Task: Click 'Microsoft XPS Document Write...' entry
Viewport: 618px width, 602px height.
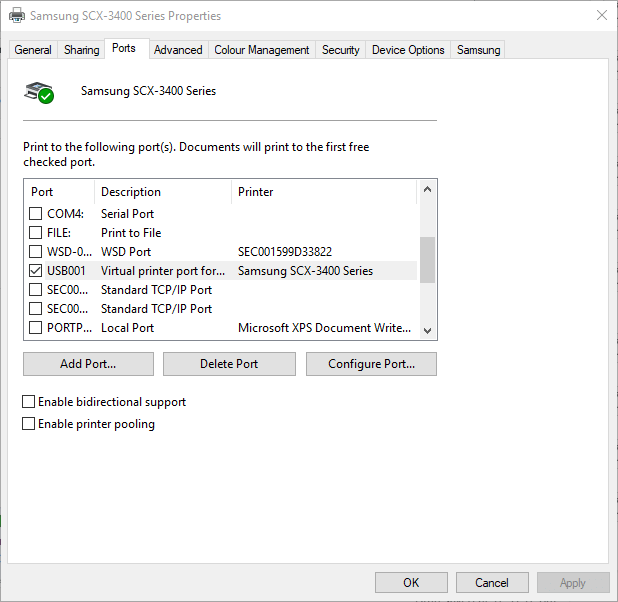Action: click(324, 328)
